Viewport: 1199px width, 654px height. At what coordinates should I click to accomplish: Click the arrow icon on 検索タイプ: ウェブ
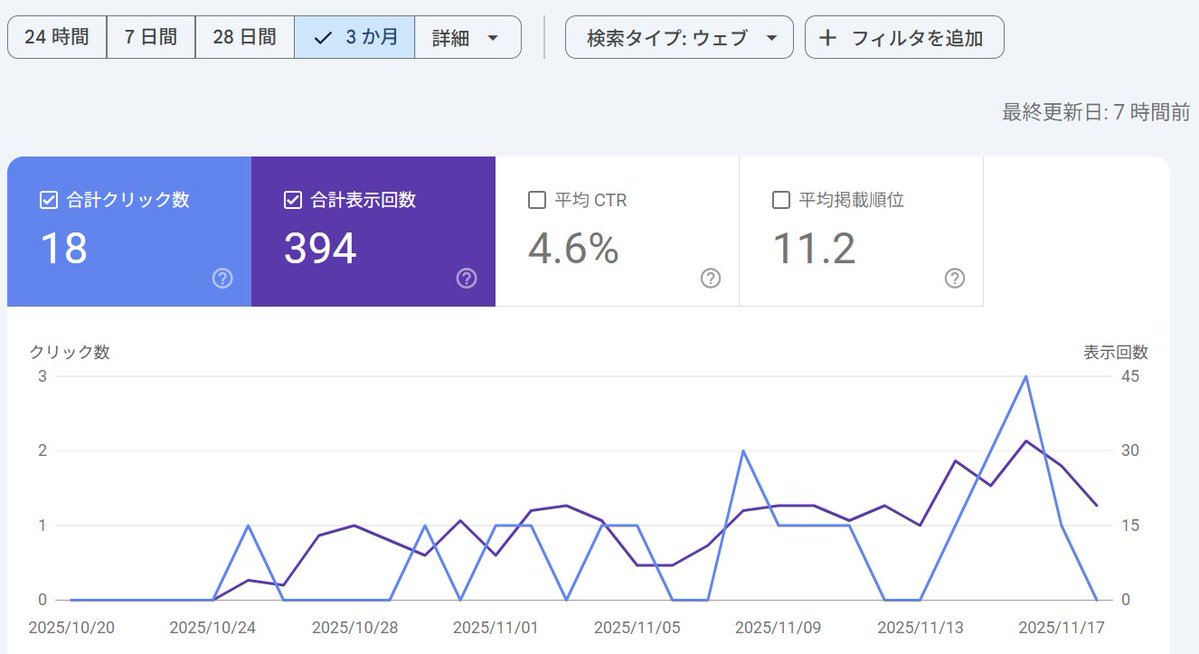(x=771, y=37)
